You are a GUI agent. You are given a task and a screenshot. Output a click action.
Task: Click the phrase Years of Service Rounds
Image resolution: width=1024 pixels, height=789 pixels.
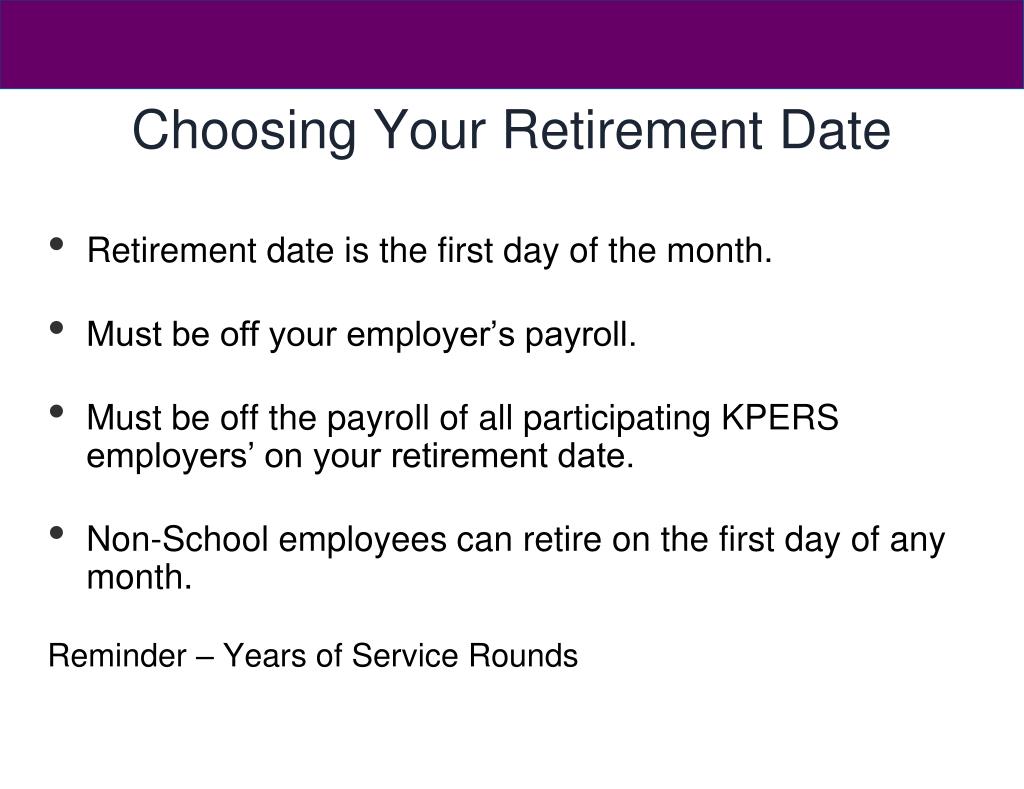pos(400,656)
